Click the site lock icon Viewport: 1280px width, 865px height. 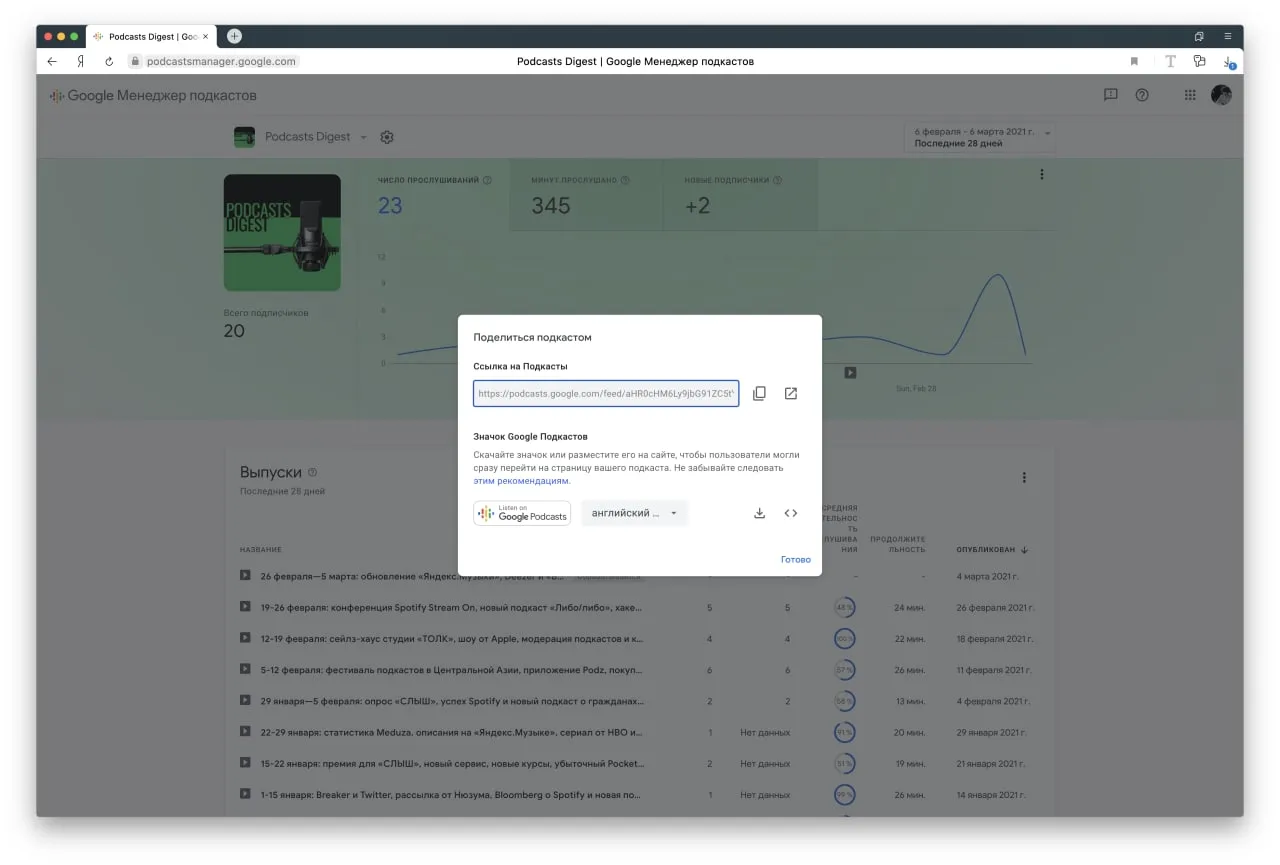click(x=136, y=61)
